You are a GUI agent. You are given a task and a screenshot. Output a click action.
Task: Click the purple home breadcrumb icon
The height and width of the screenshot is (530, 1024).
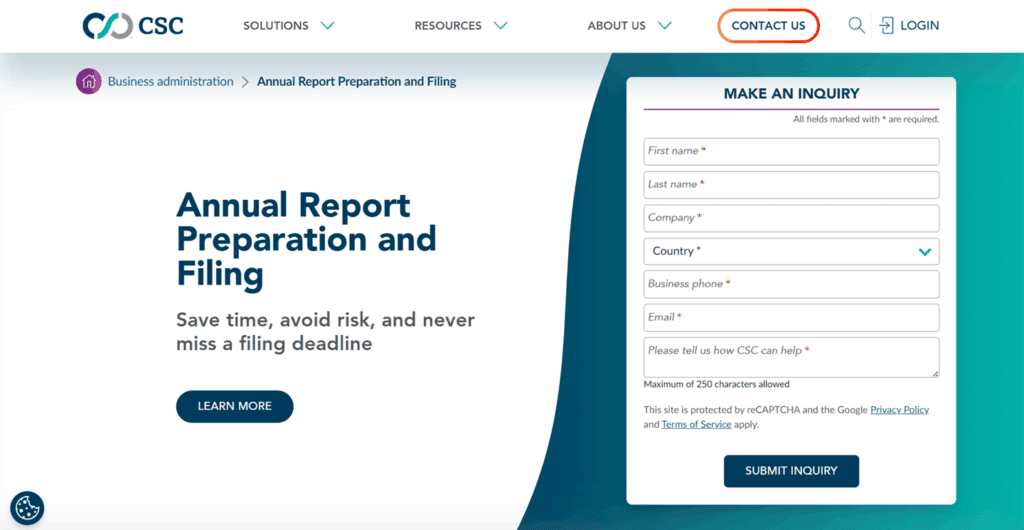pyautogui.click(x=89, y=82)
